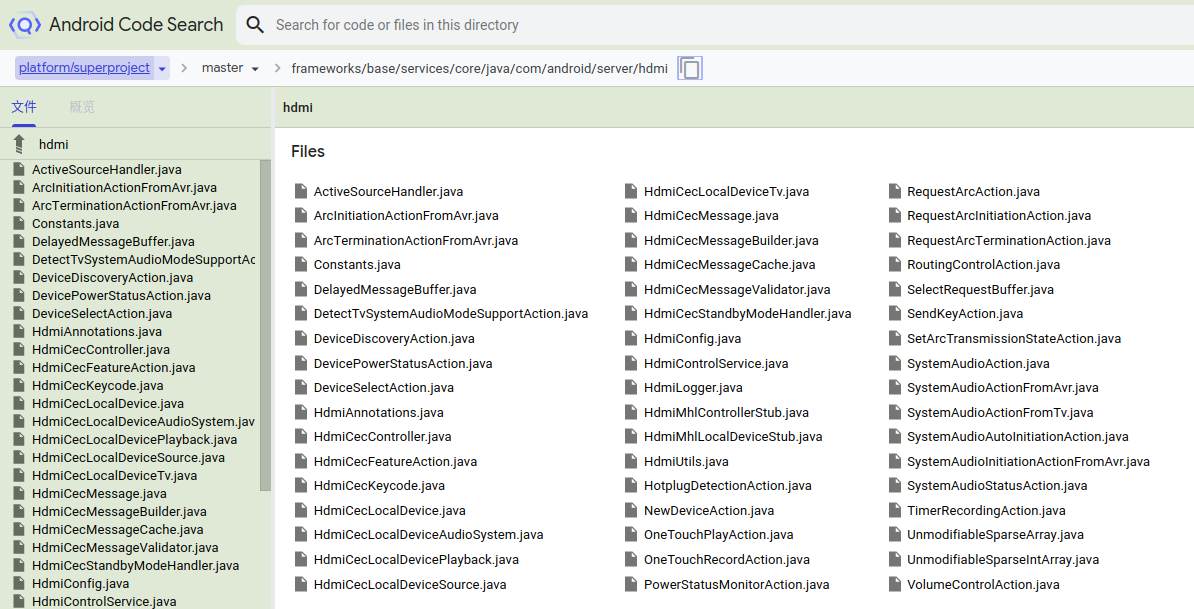Select DeviceSelectAction.java in the sidebar tree
1194x609 pixels.
(101, 314)
